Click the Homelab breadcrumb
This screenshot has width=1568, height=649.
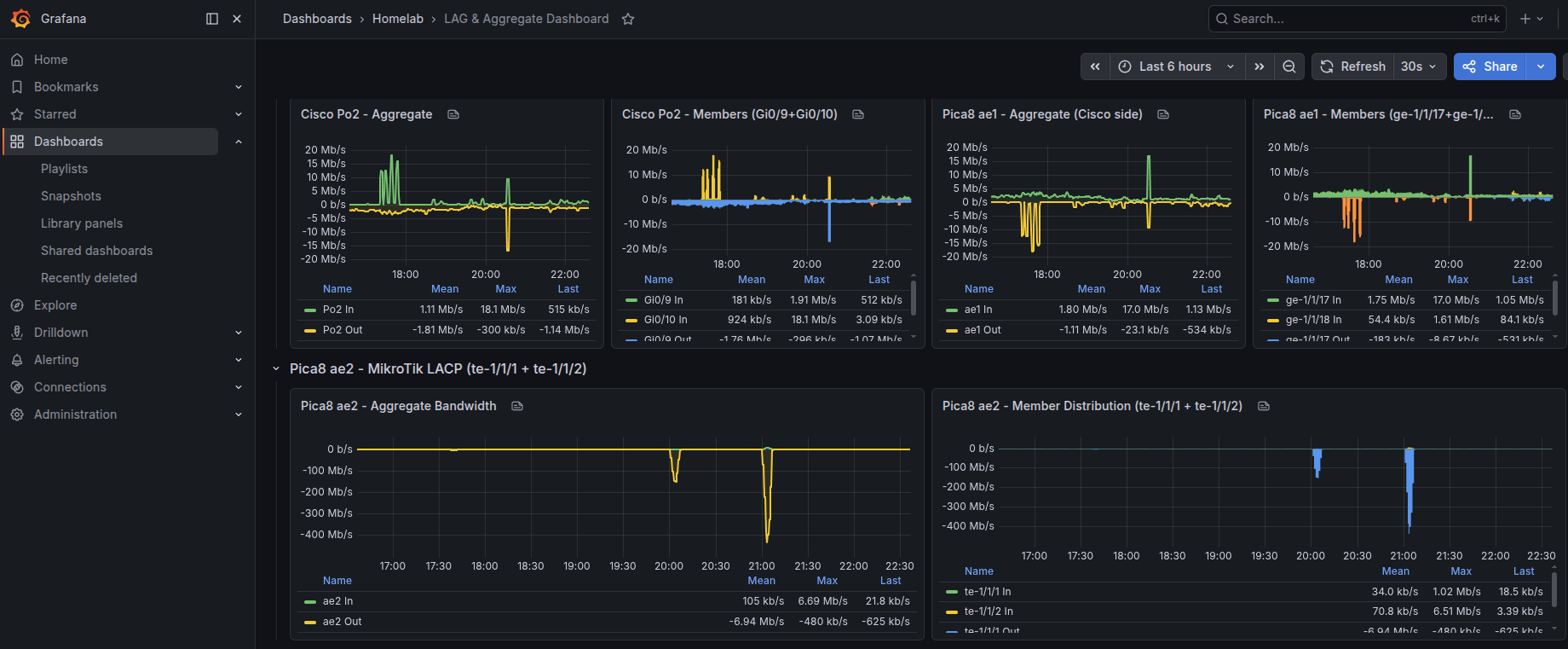(398, 19)
